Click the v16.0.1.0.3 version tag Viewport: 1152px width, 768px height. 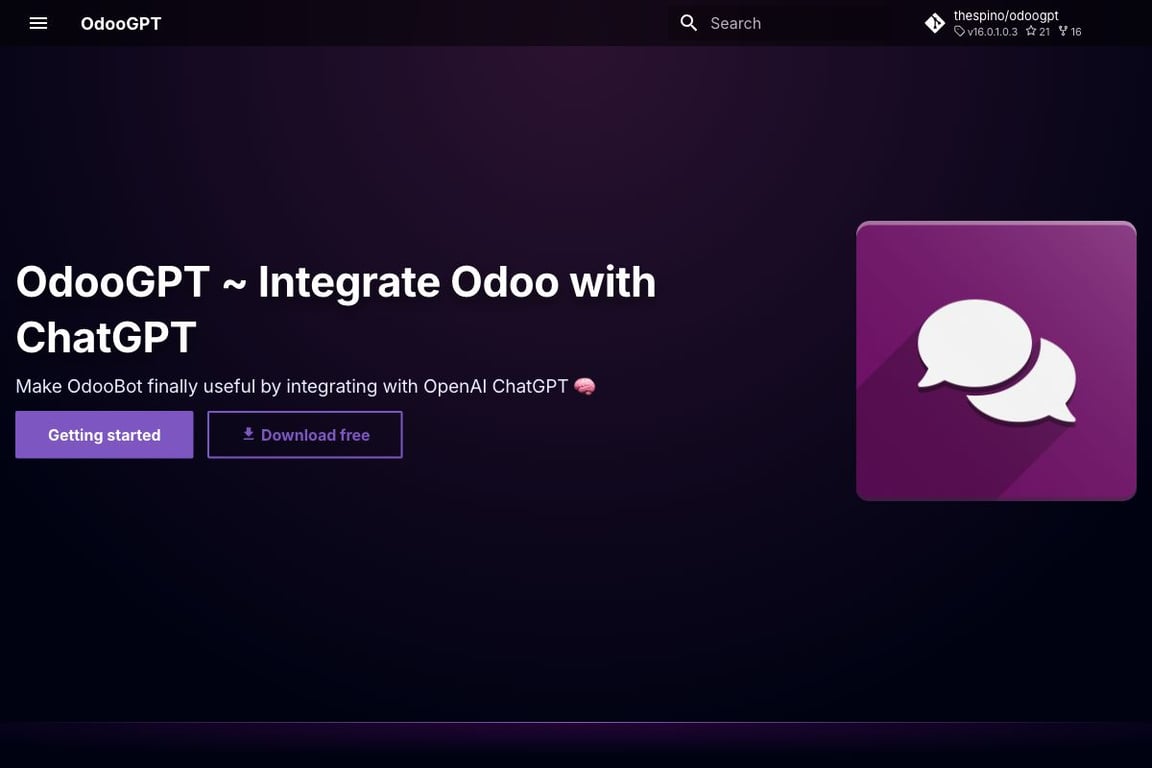point(986,32)
